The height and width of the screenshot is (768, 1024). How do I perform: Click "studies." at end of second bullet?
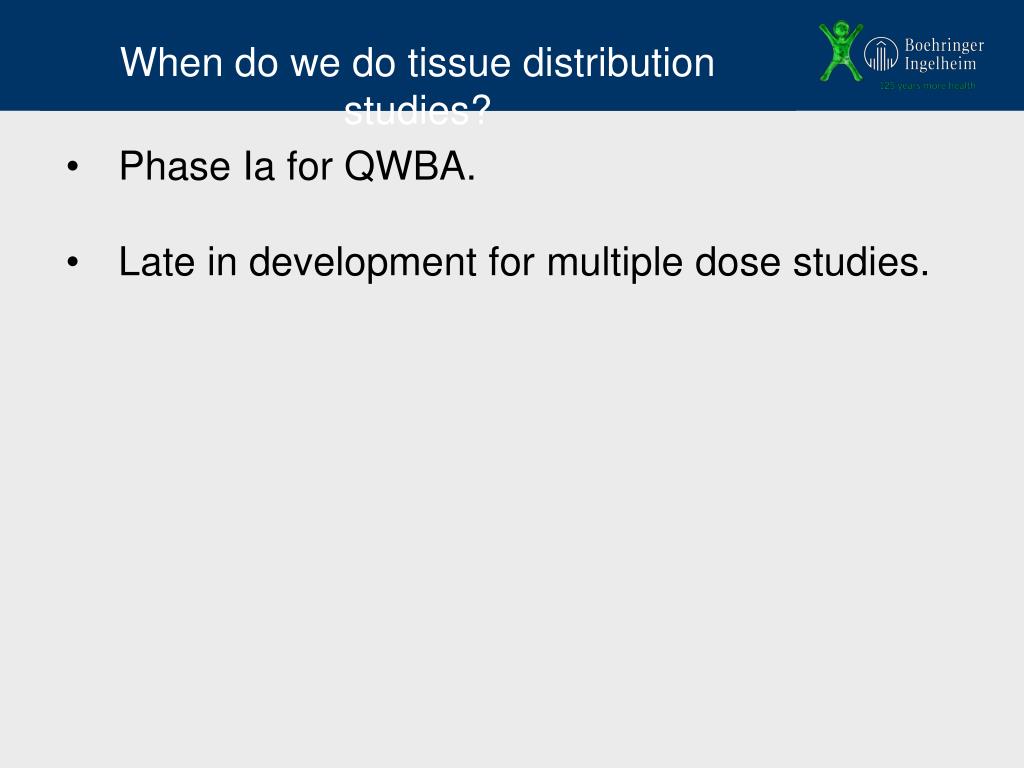tap(861, 263)
